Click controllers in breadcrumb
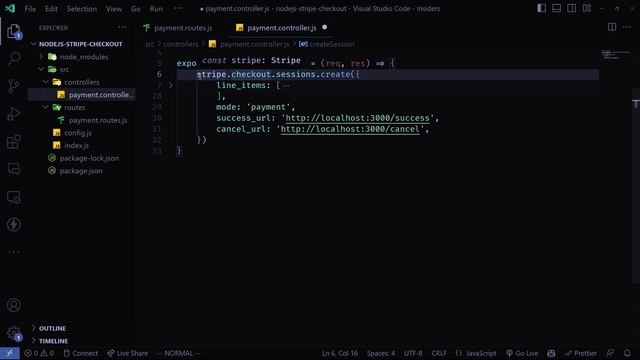This screenshot has height=360, width=640. pos(180,44)
